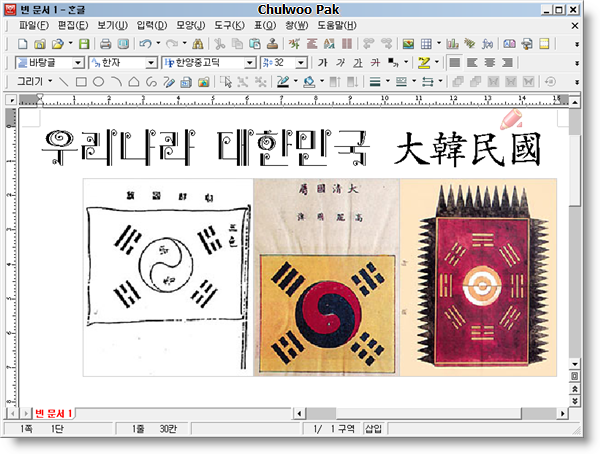
Task: Click next page double-arrow button
Action: point(575,401)
